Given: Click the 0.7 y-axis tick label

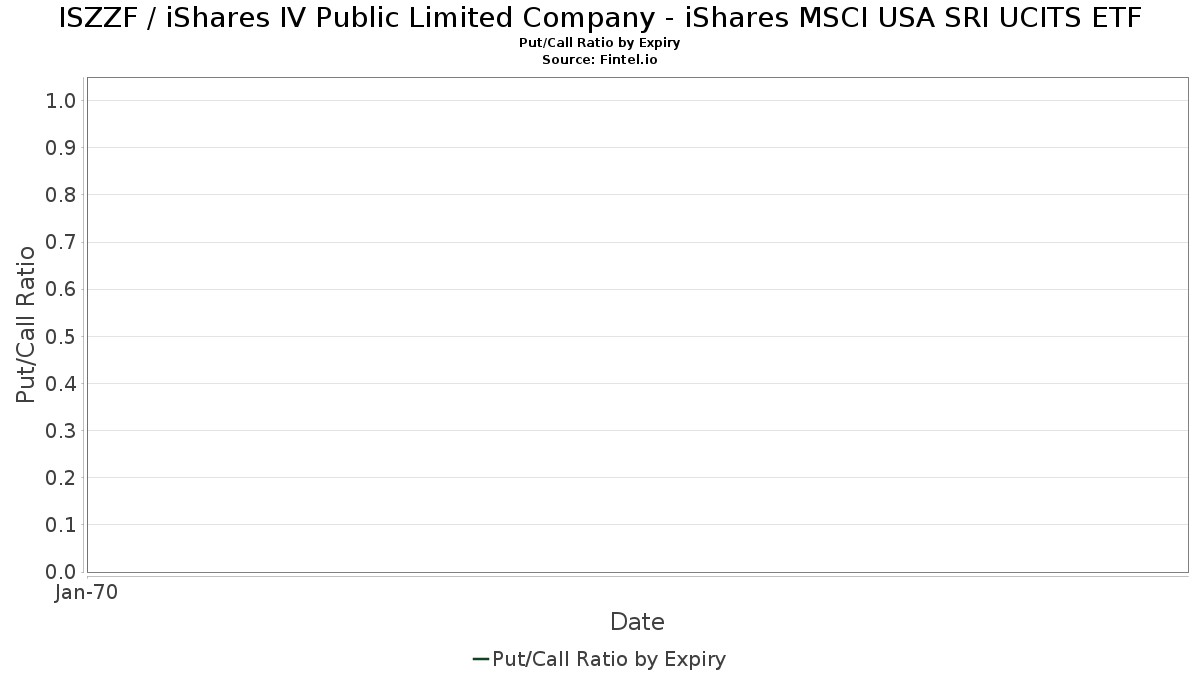Looking at the screenshot, I should (61, 242).
